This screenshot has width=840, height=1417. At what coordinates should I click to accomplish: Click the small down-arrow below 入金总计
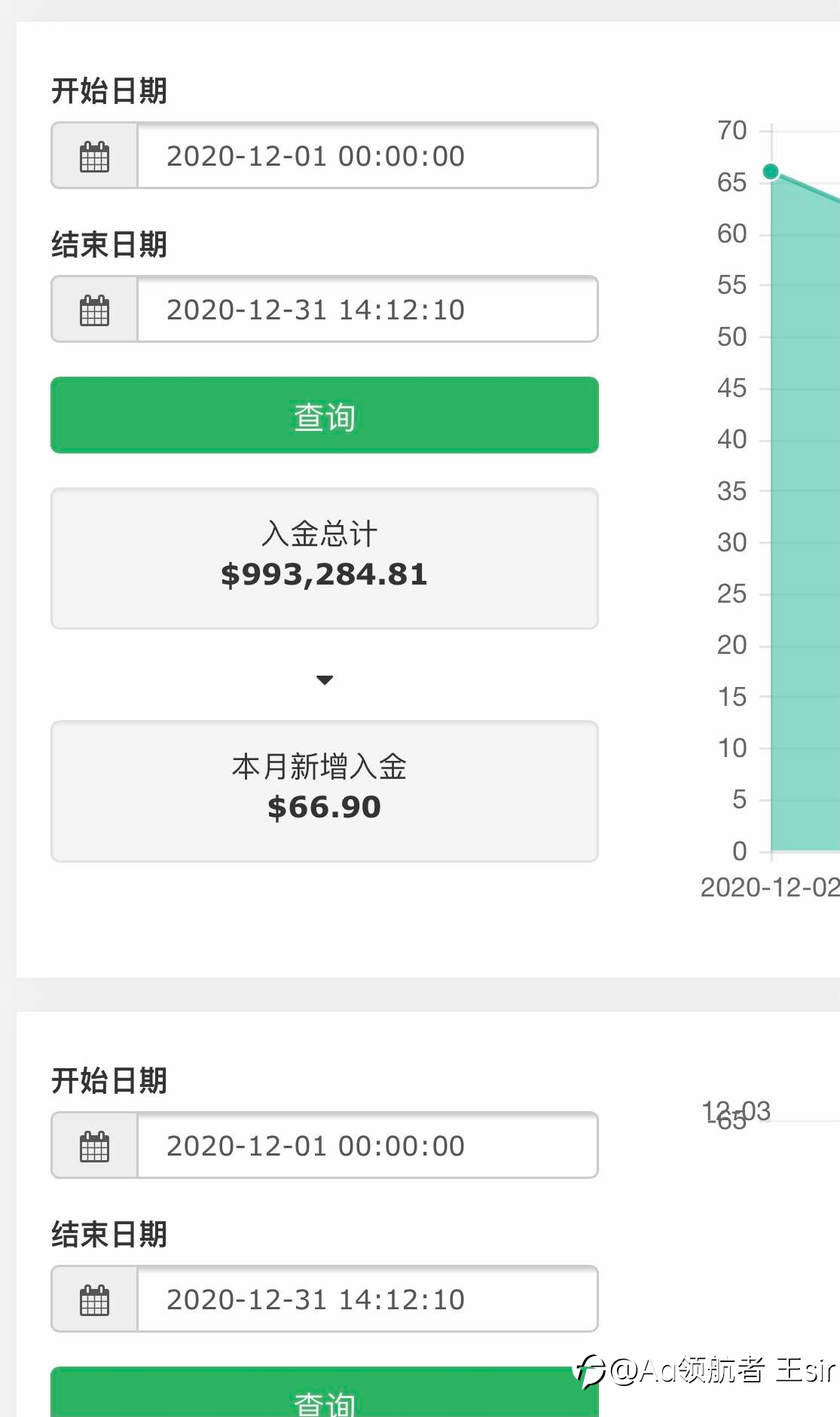pyautogui.click(x=325, y=679)
